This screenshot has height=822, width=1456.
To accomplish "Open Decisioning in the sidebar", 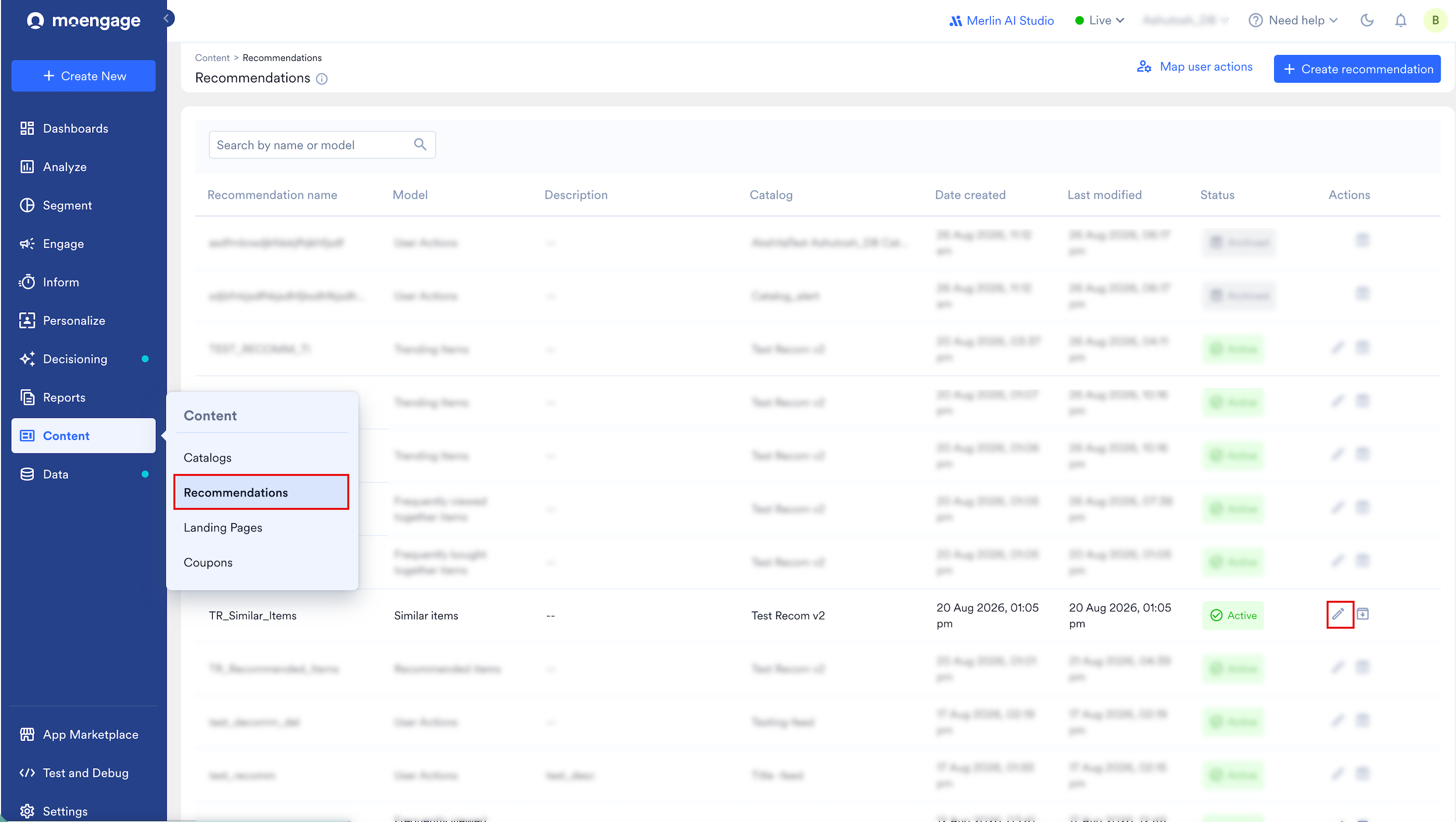I will [83, 359].
